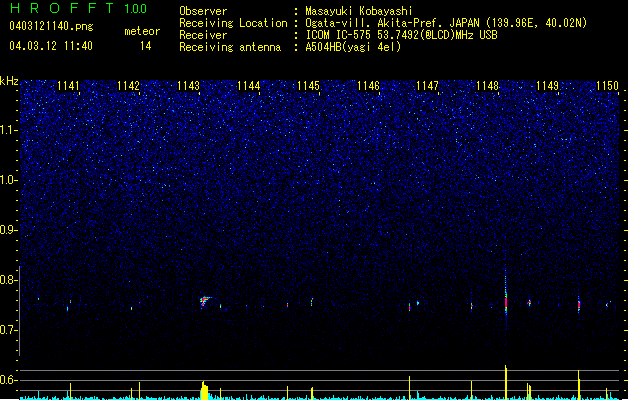Click the 0.8 kHz frequency tick label
Screen dimensions: 629x400
pyautogui.click(x=8, y=280)
